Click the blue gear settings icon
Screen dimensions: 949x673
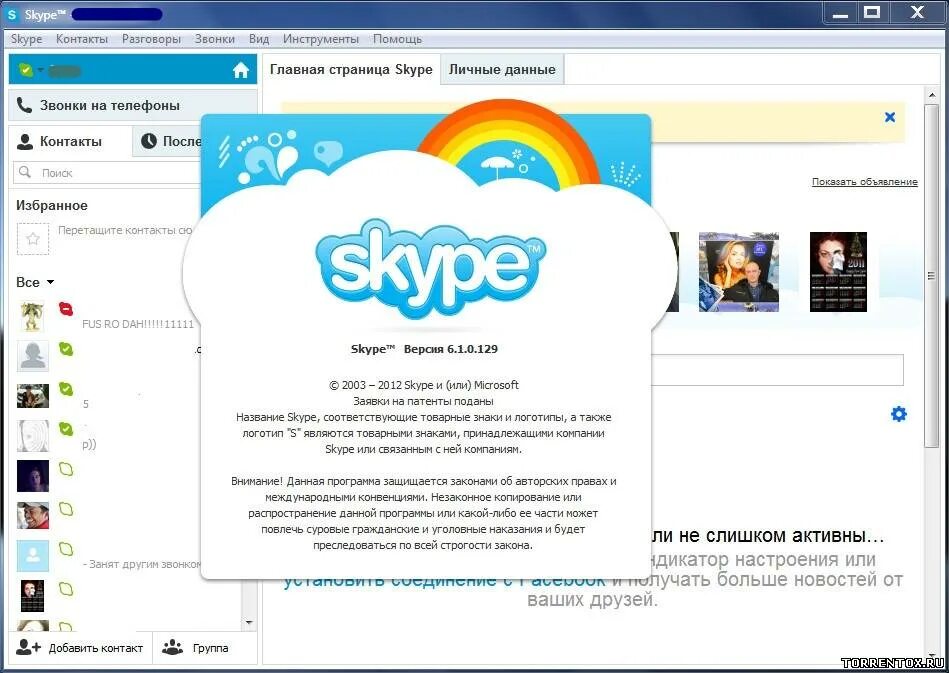coord(899,414)
